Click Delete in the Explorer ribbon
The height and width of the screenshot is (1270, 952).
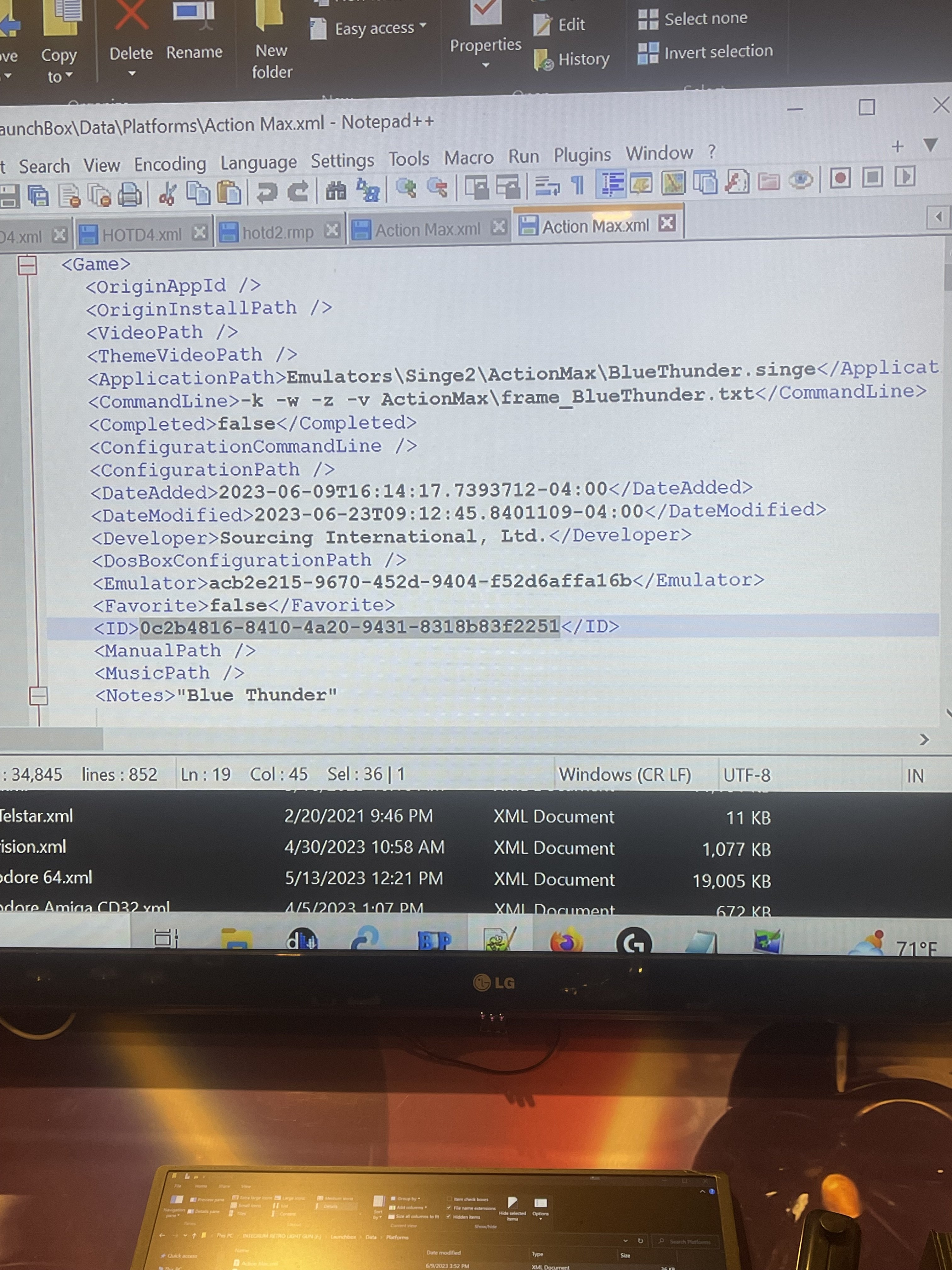click(x=131, y=34)
